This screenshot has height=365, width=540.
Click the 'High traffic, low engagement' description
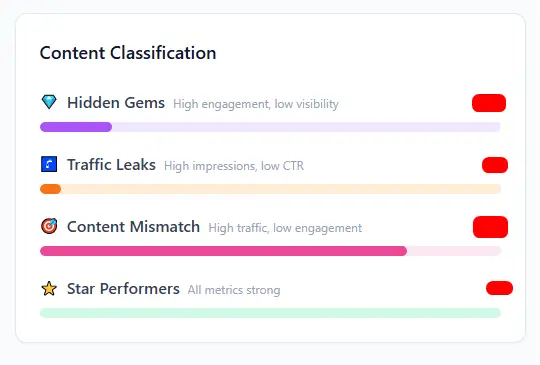pyautogui.click(x=285, y=228)
